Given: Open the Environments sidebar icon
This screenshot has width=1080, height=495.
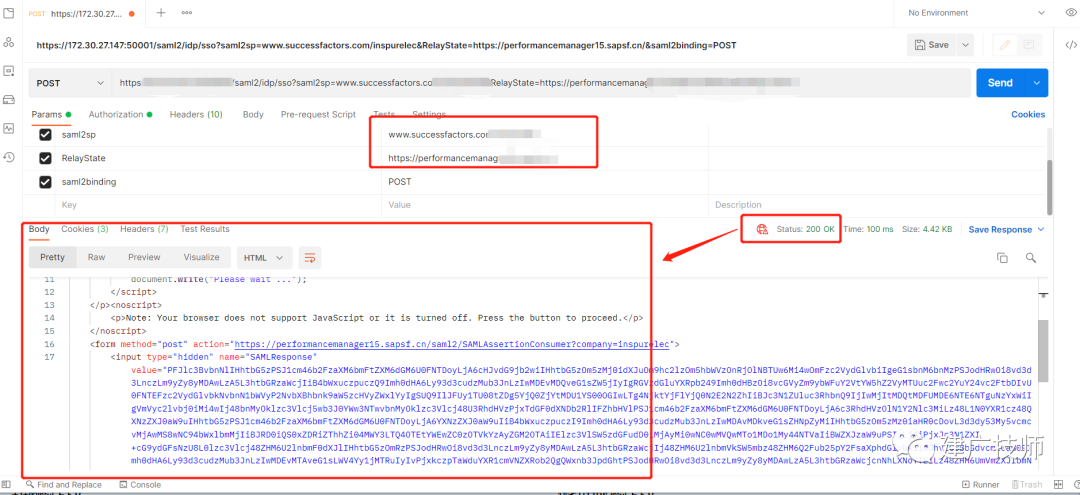Looking at the screenshot, I should [x=9, y=71].
